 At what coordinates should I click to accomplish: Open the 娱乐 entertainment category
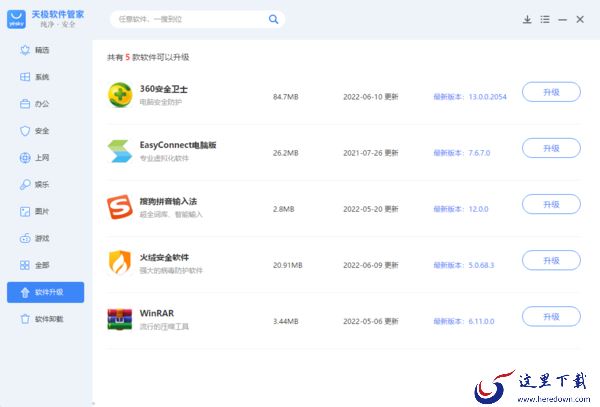(34, 184)
